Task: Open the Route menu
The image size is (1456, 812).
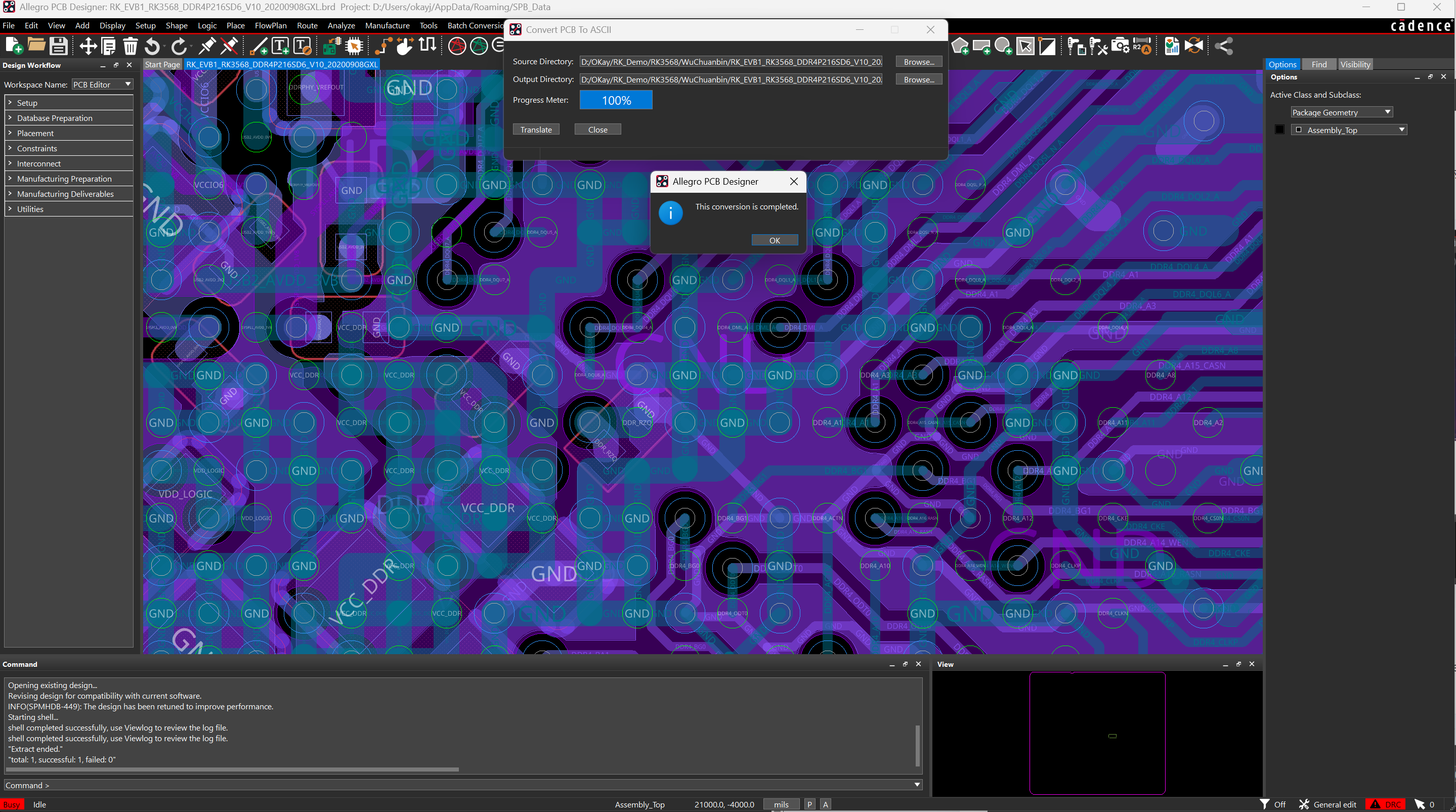Action: (307, 25)
